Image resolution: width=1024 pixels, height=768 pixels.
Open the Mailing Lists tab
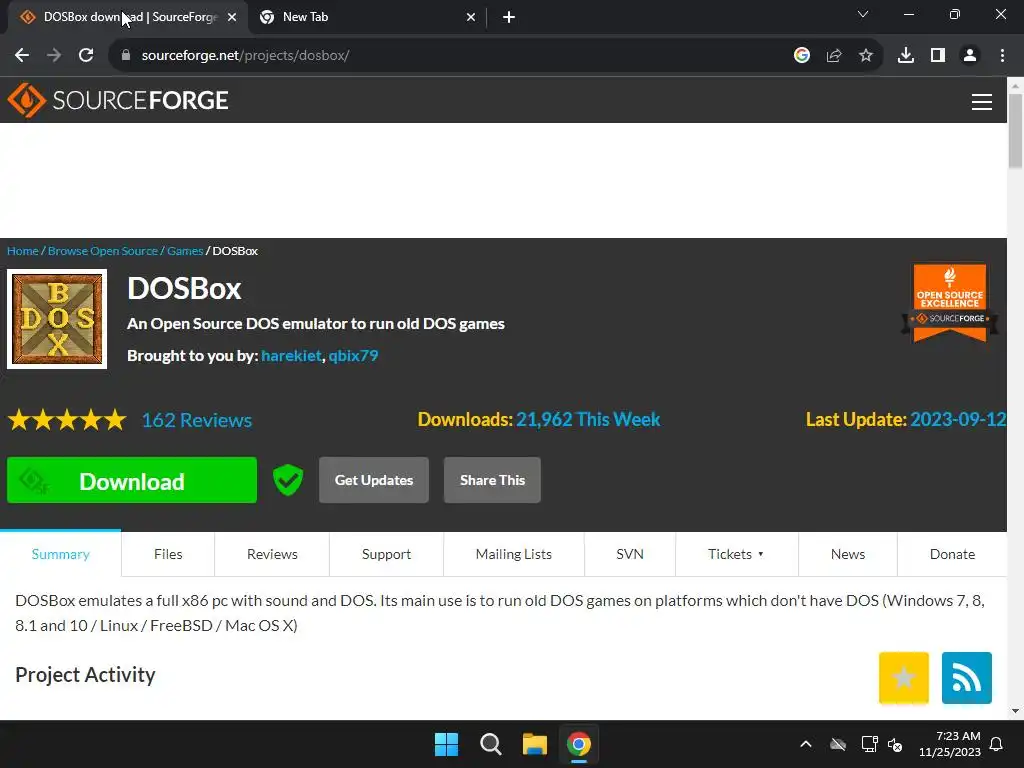pyautogui.click(x=513, y=554)
